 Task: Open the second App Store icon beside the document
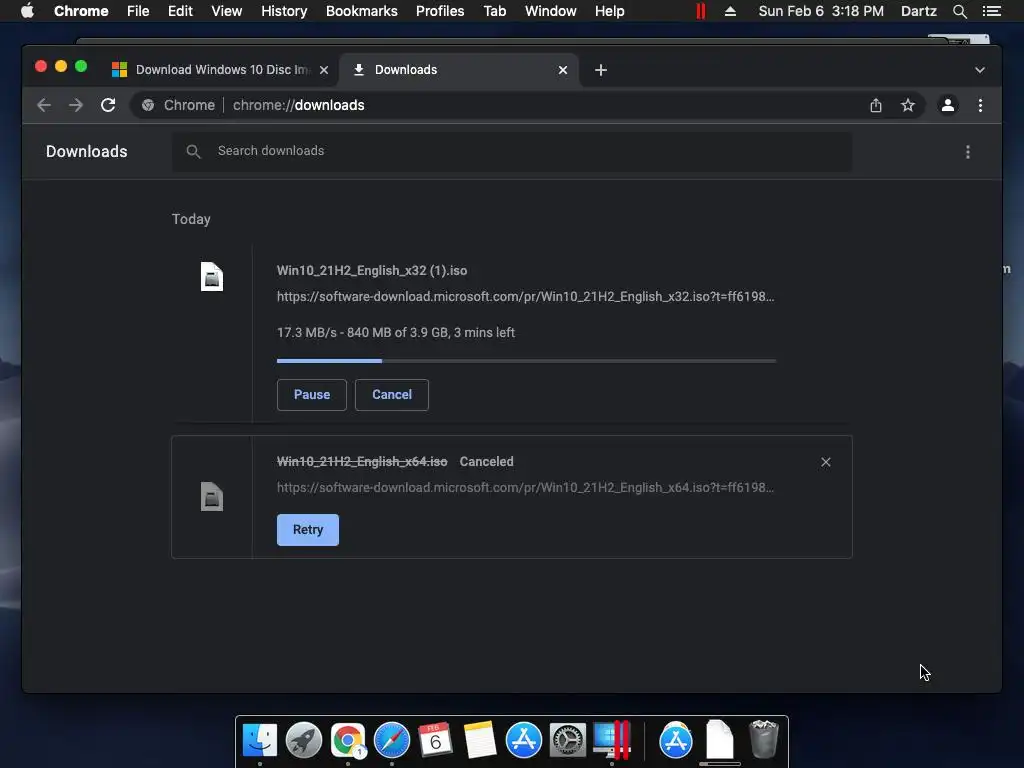[x=675, y=741]
